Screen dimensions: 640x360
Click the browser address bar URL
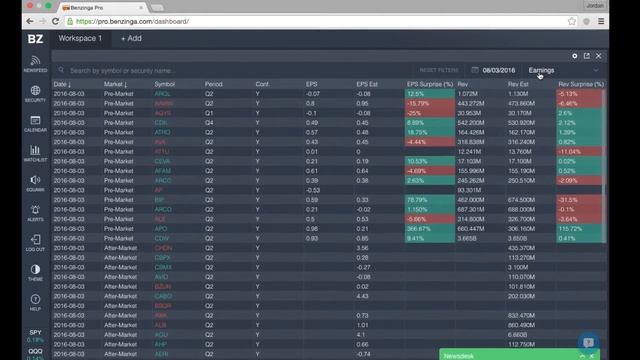point(132,21)
